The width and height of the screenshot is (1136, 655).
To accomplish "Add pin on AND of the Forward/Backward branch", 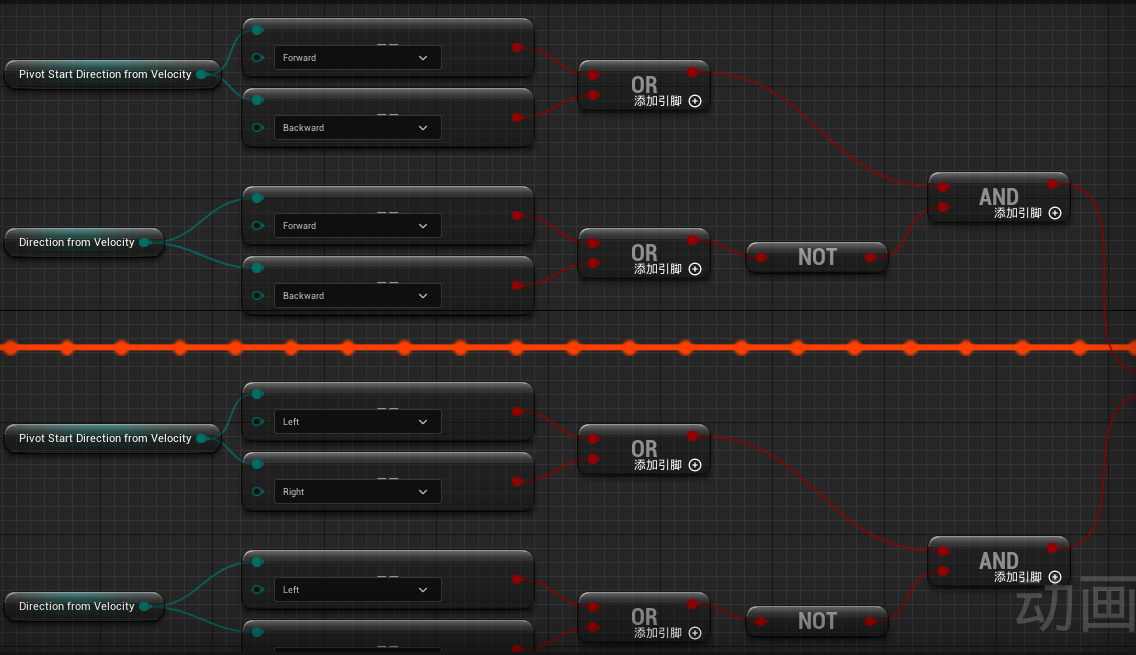I will pyautogui.click(x=1055, y=213).
